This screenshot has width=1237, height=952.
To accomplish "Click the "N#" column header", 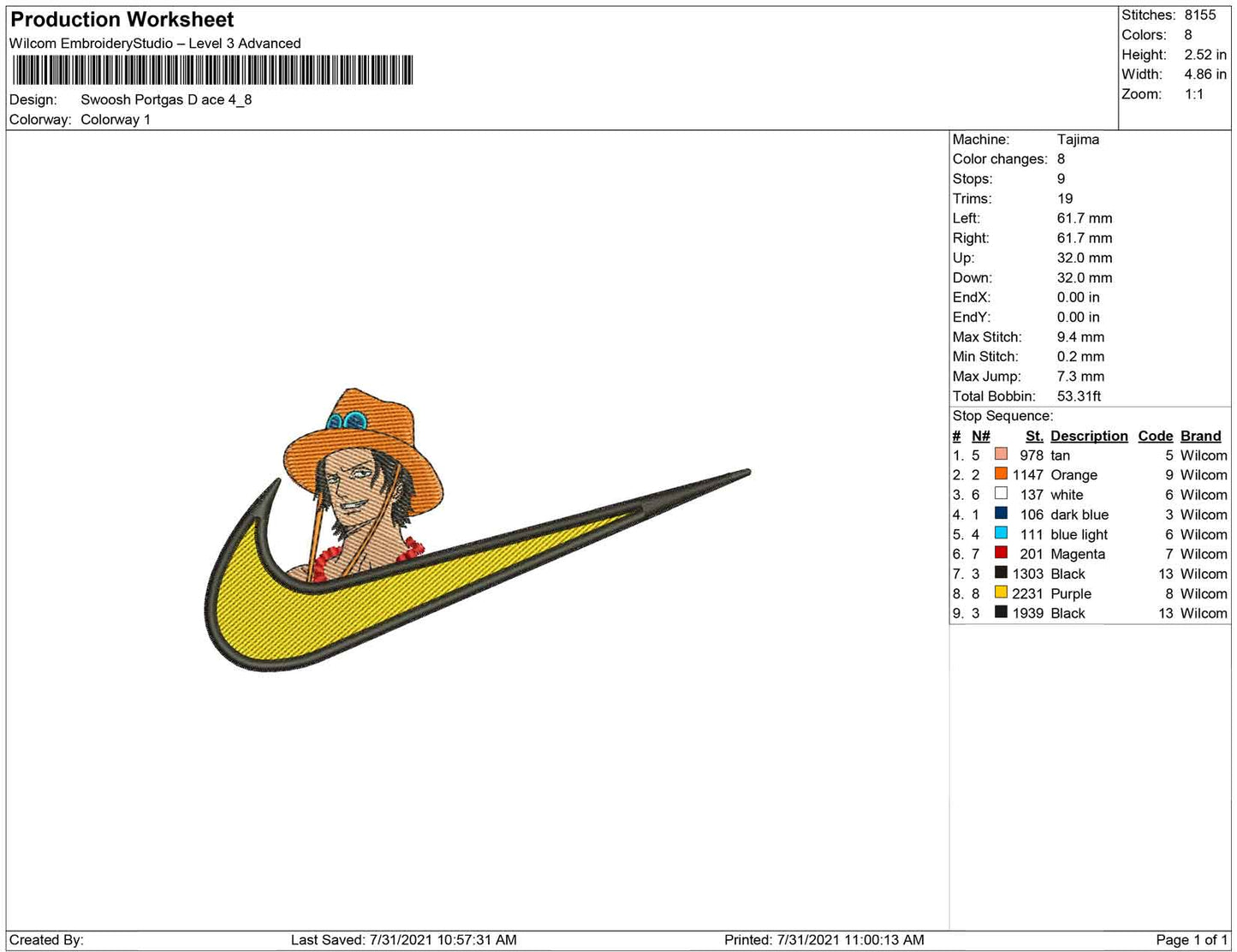I will pyautogui.click(x=981, y=436).
